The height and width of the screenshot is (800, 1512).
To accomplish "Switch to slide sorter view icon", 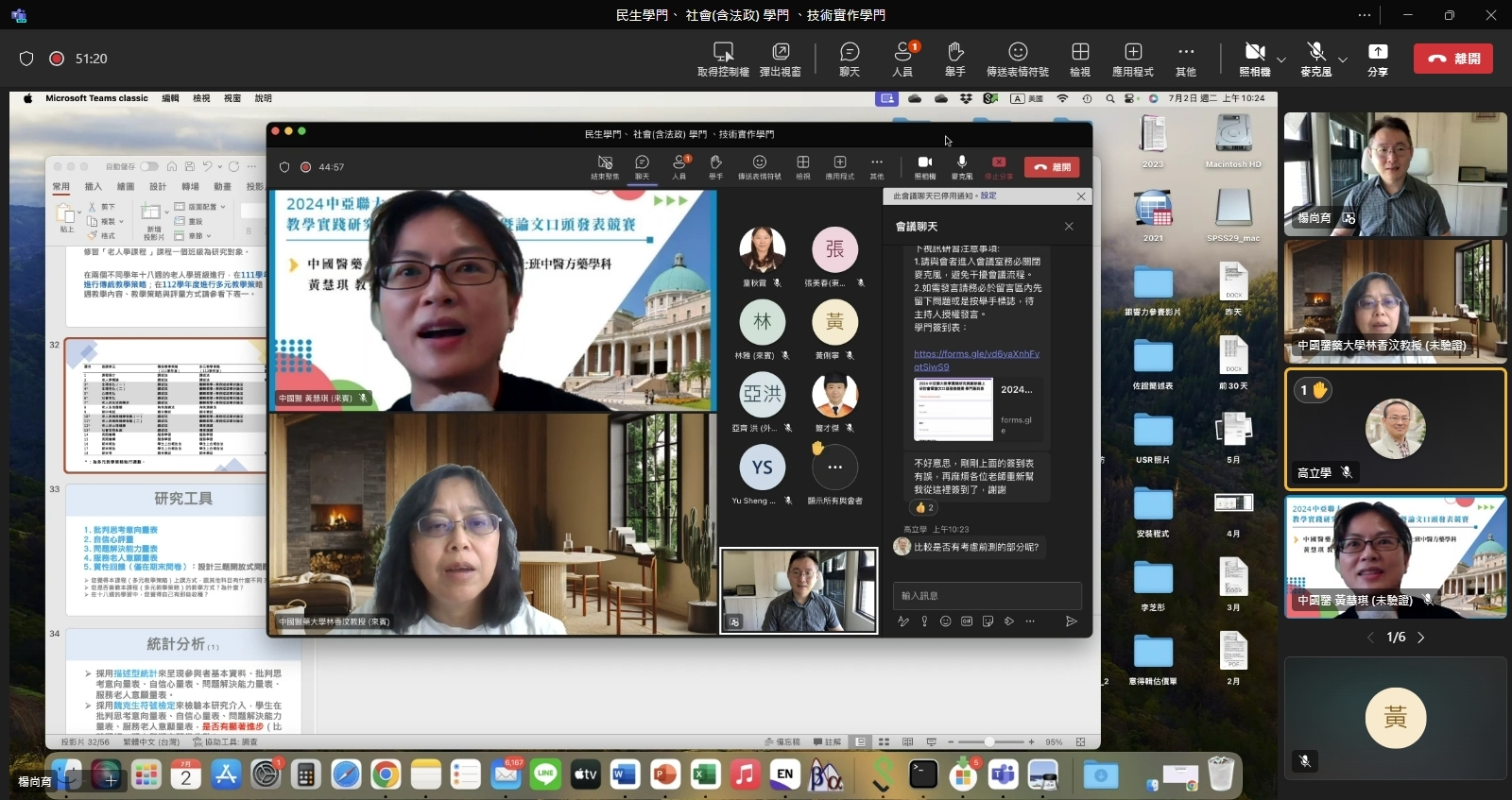I will click(x=884, y=742).
